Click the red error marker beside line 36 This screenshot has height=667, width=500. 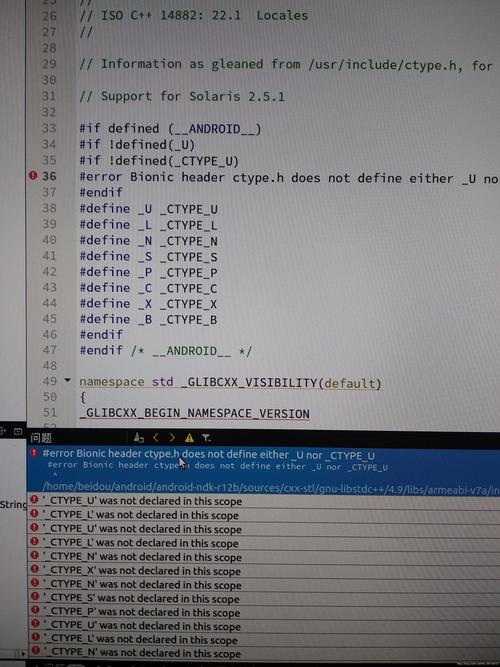[x=33, y=175]
